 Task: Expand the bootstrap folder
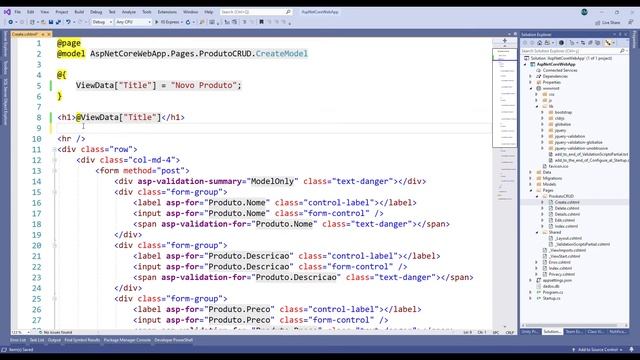pyautogui.click(x=542, y=112)
